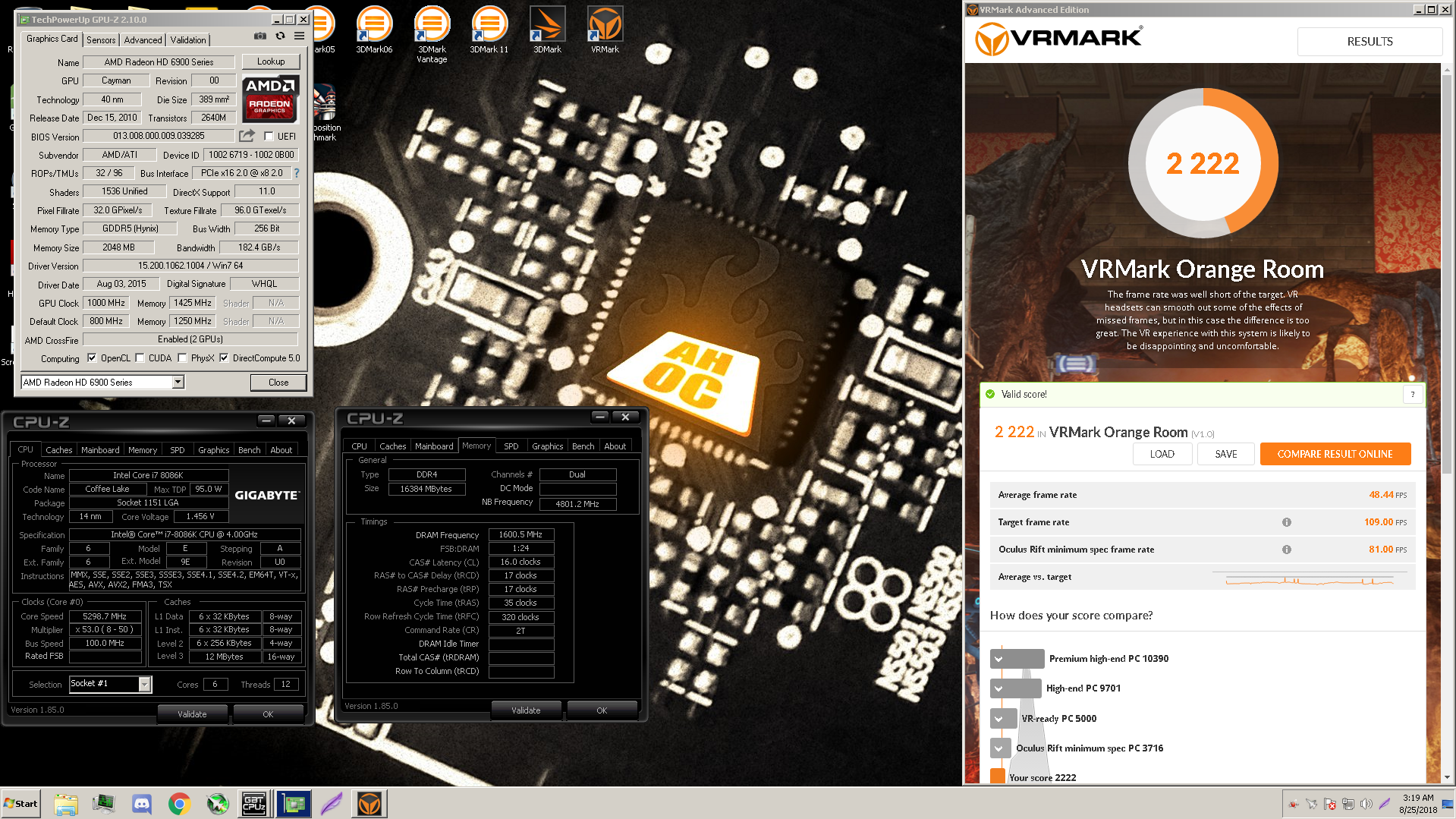Click the Oculus Rift minimum spec info icon
The height and width of the screenshot is (819, 1456).
click(x=1286, y=550)
